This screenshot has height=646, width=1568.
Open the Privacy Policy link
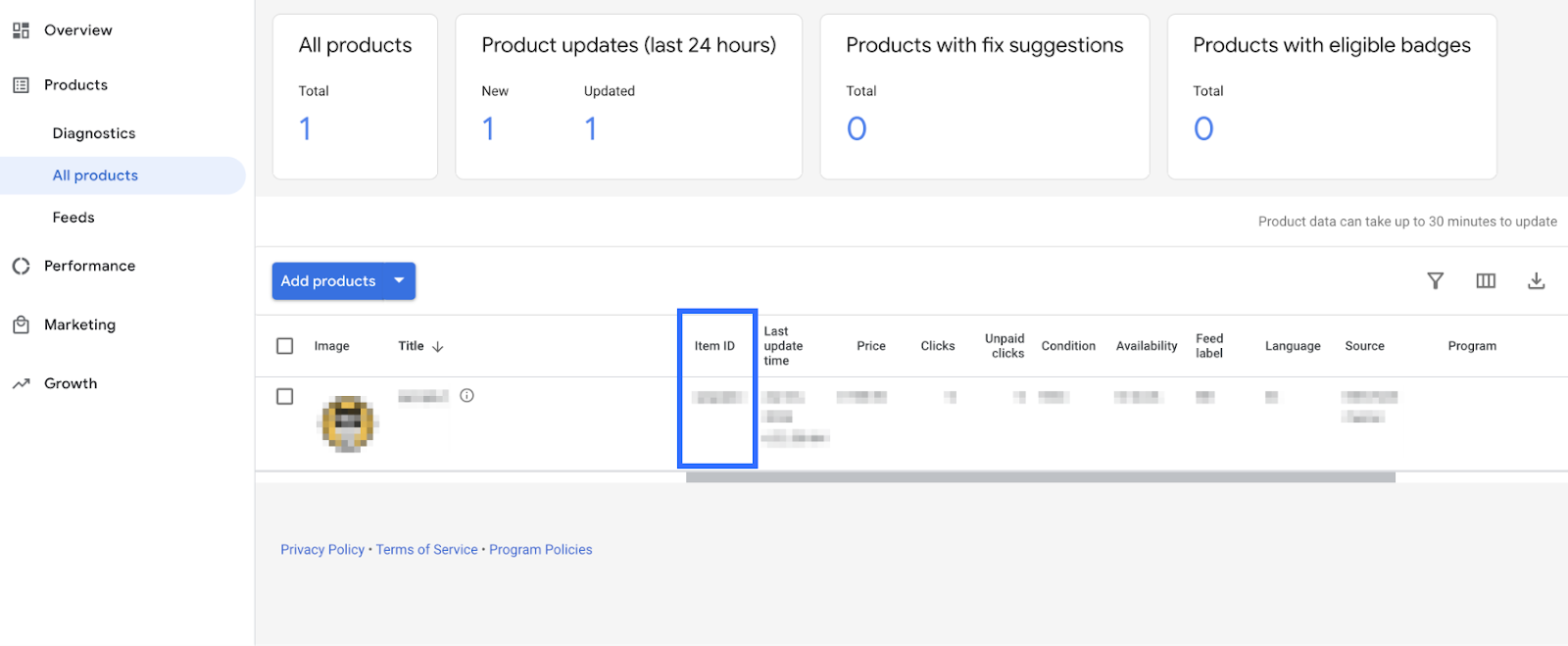point(322,550)
